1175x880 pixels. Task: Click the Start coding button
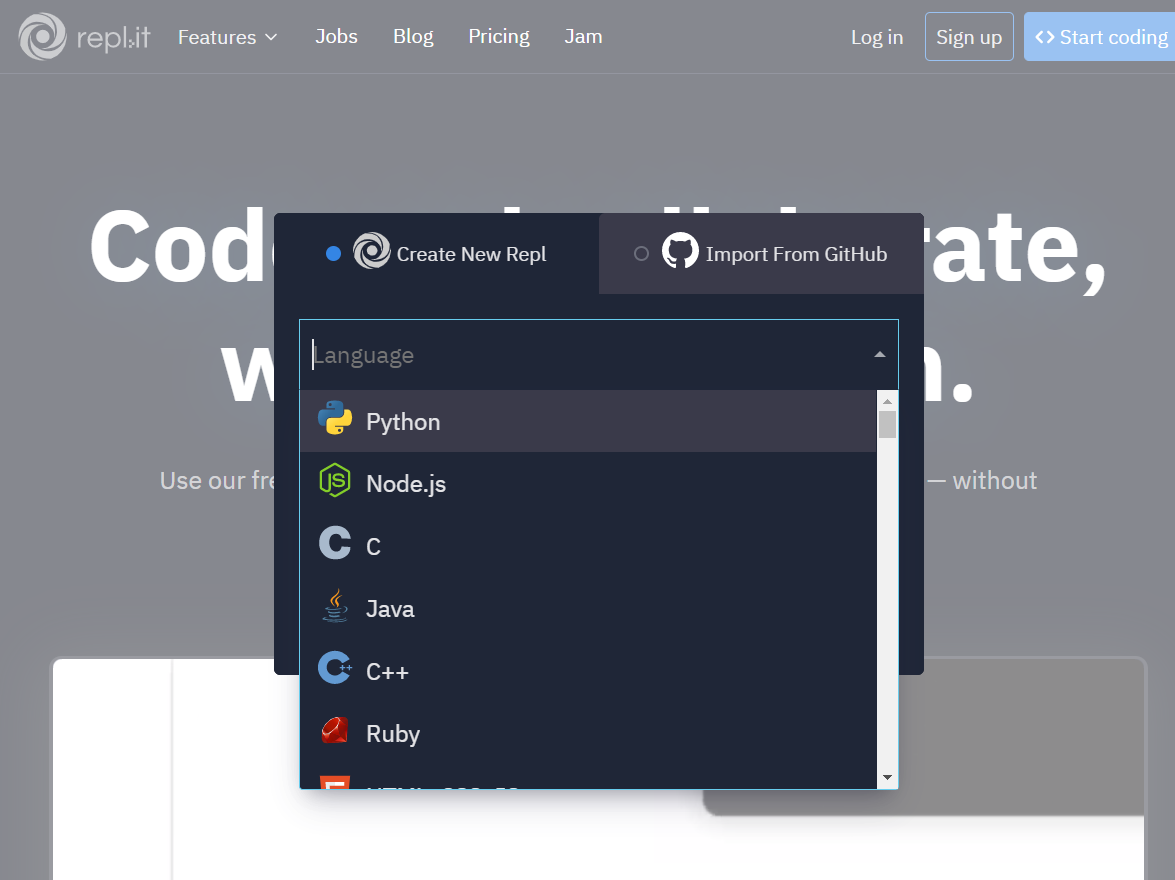point(1099,37)
